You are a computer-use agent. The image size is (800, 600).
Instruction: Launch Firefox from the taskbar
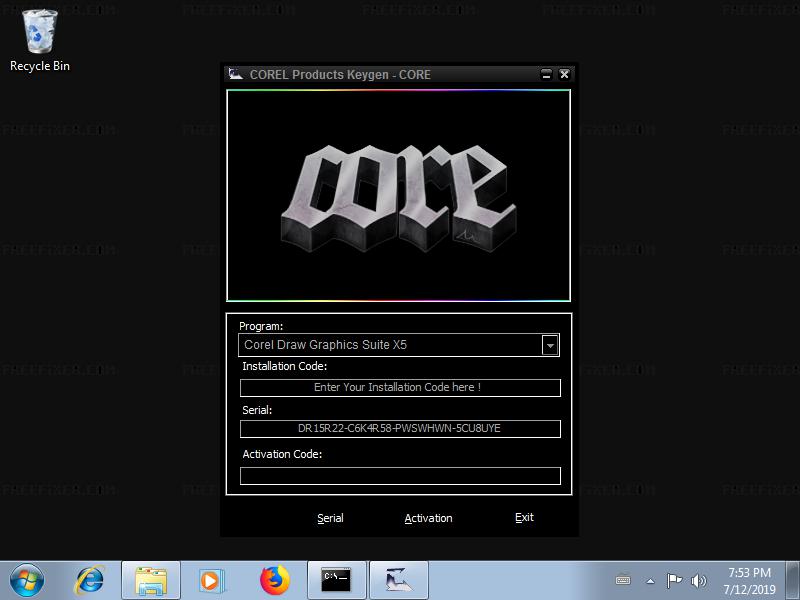(x=273, y=579)
